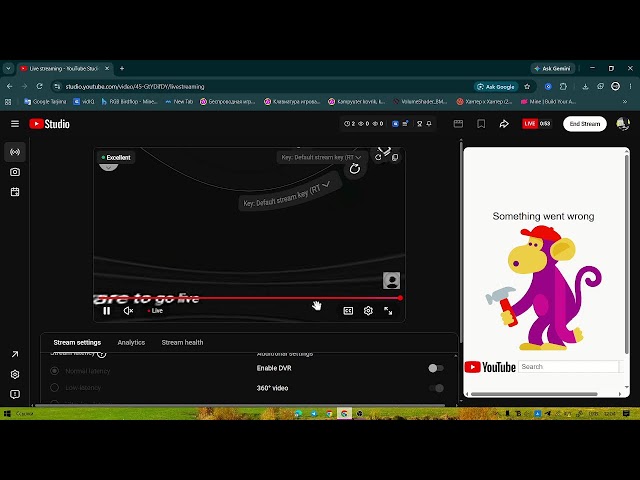Toggle the Enable DVR switch
The image size is (640, 480).
[436, 368]
